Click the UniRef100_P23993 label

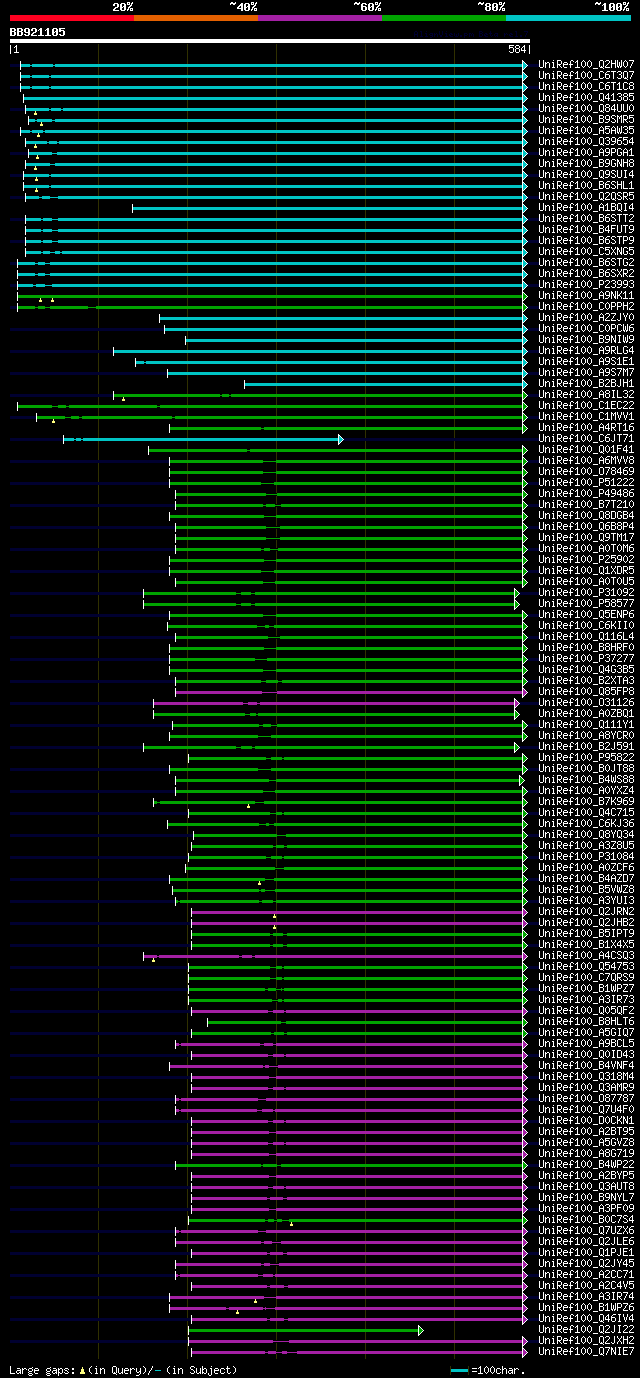pos(586,285)
